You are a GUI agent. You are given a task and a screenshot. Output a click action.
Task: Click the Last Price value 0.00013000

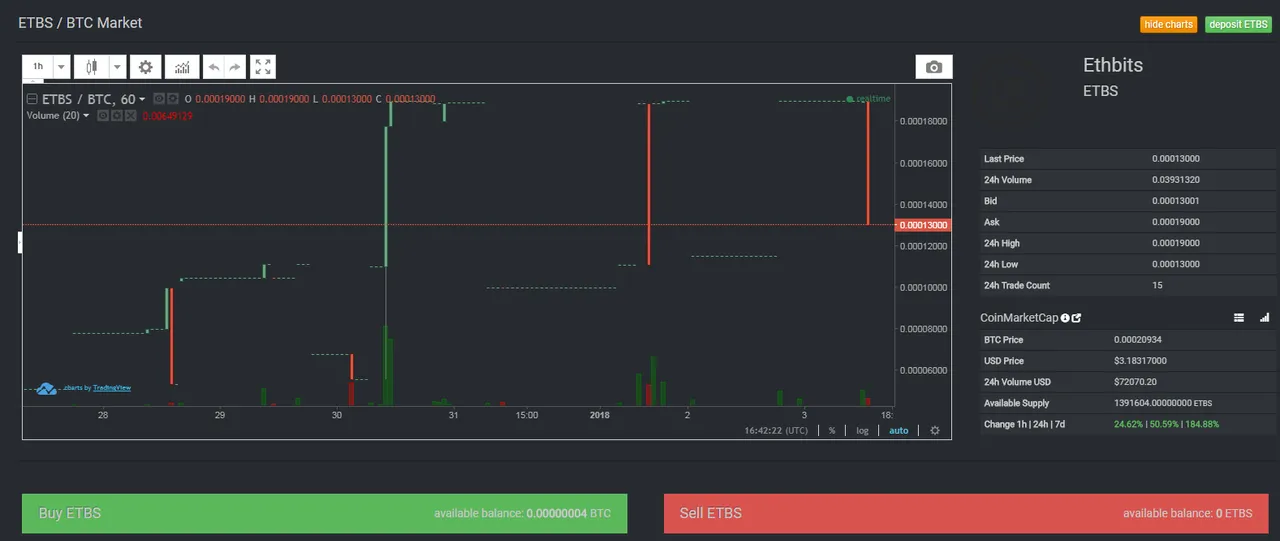[x=1177, y=159]
